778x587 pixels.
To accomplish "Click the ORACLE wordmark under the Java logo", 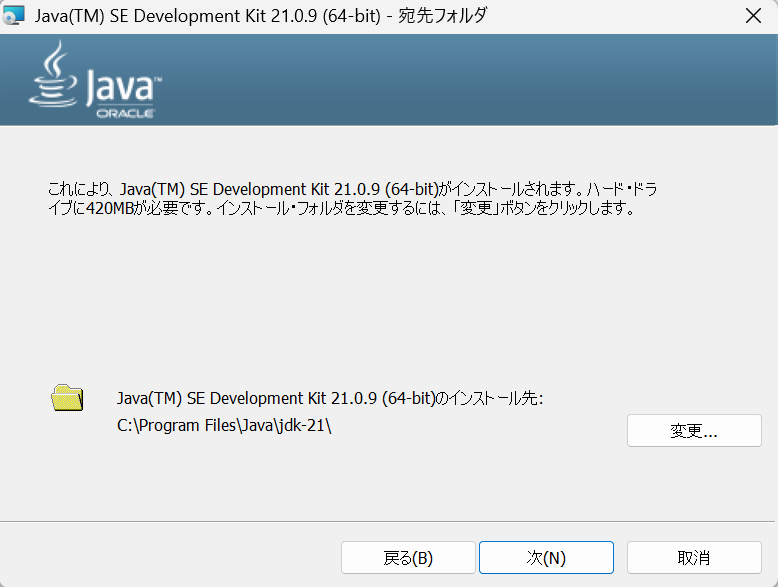I will pos(125,114).
